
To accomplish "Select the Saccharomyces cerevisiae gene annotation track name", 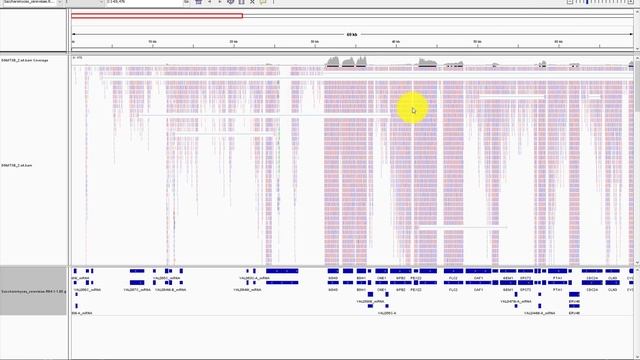I will [33, 291].
